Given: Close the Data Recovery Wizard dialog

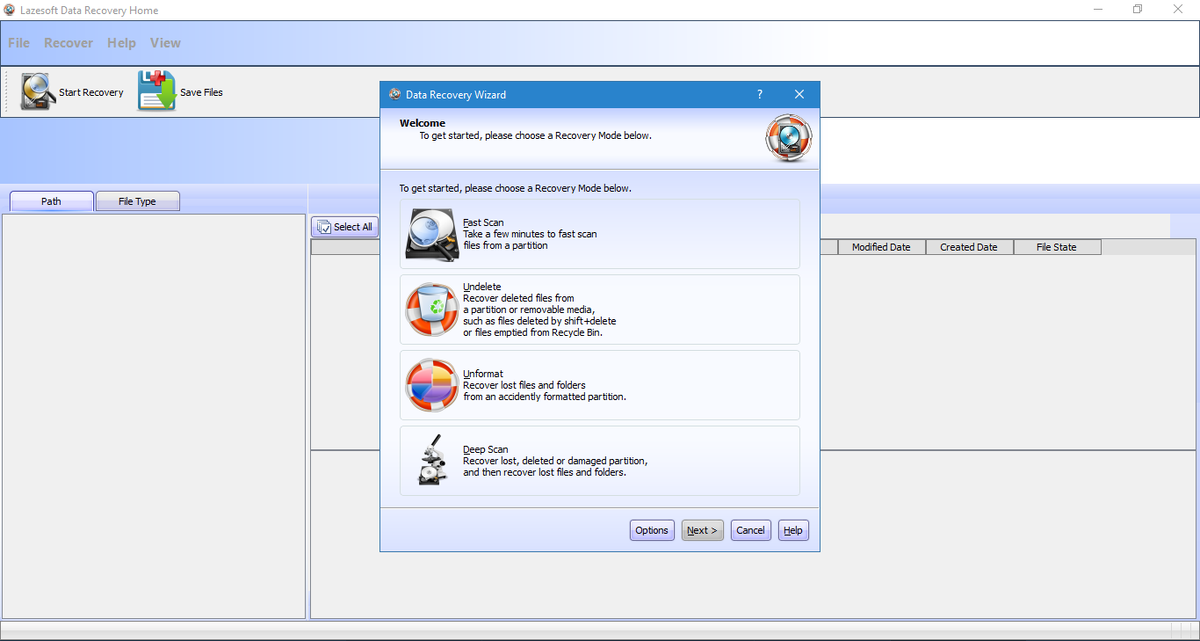Looking at the screenshot, I should point(799,95).
